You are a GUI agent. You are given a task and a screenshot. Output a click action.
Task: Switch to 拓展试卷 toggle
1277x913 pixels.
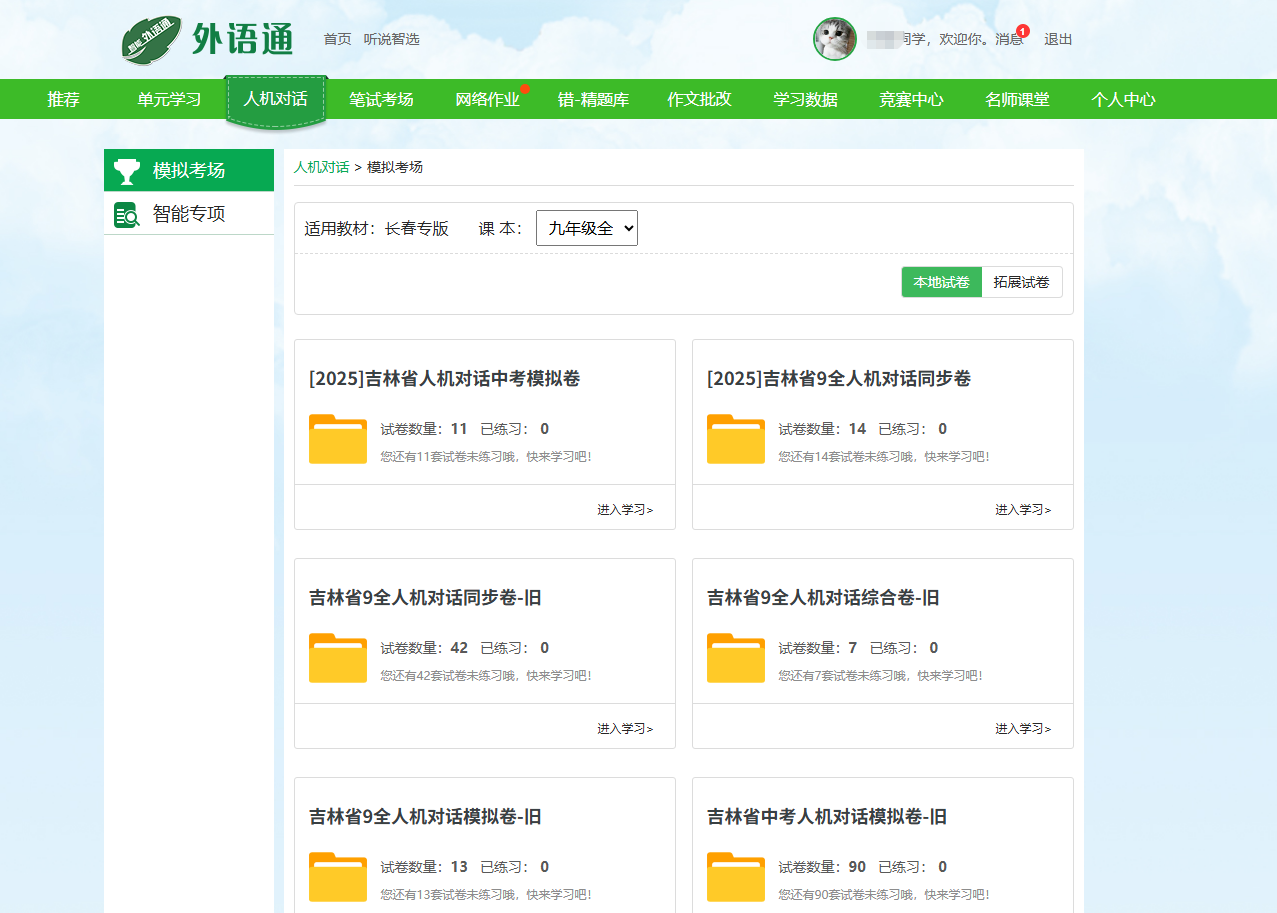tap(1021, 282)
